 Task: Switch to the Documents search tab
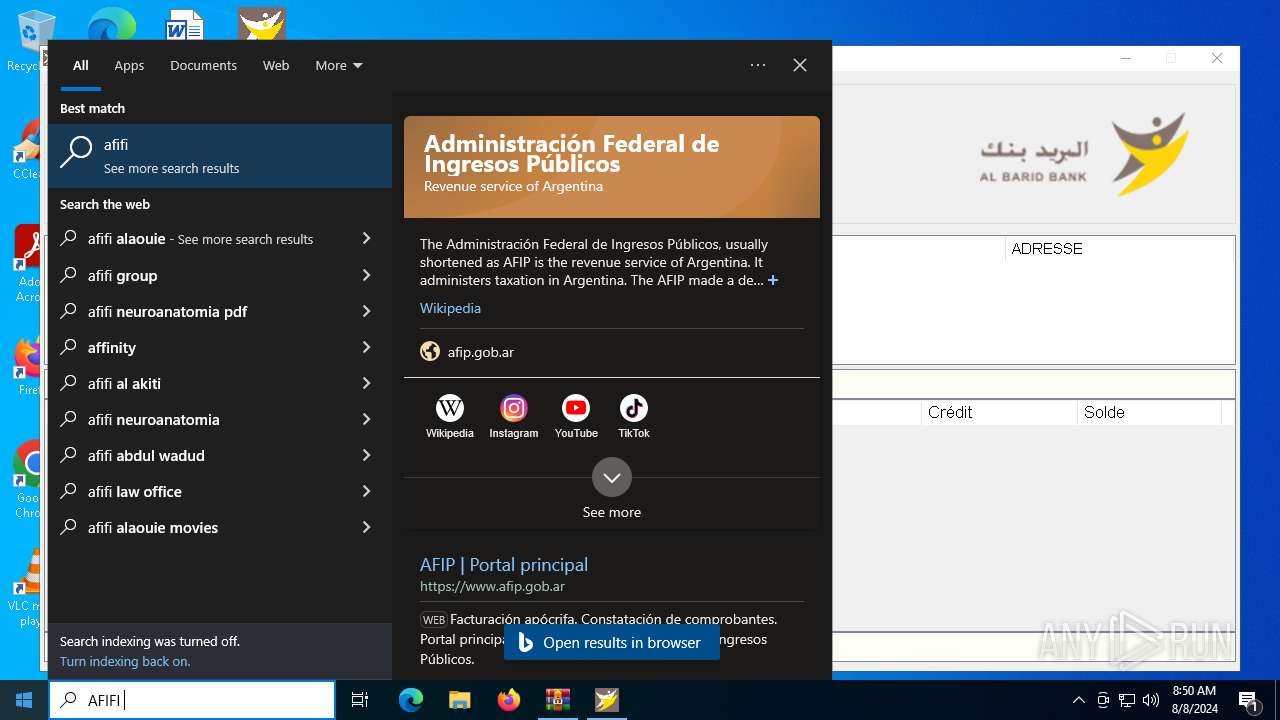pos(203,65)
